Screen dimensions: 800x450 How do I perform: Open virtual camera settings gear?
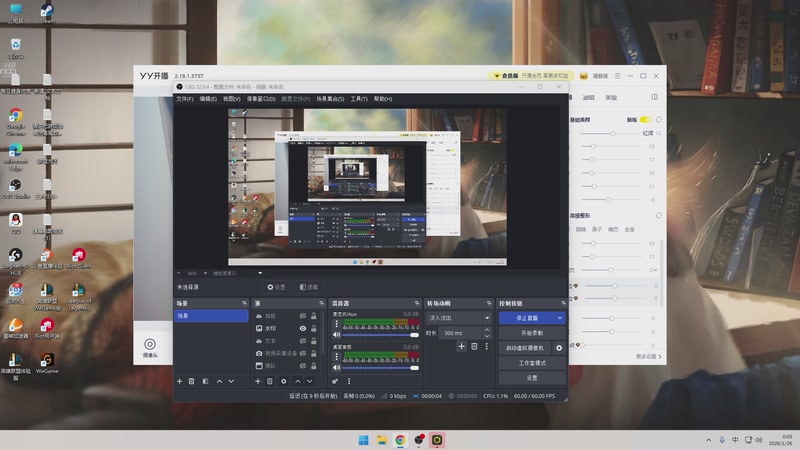pos(559,348)
